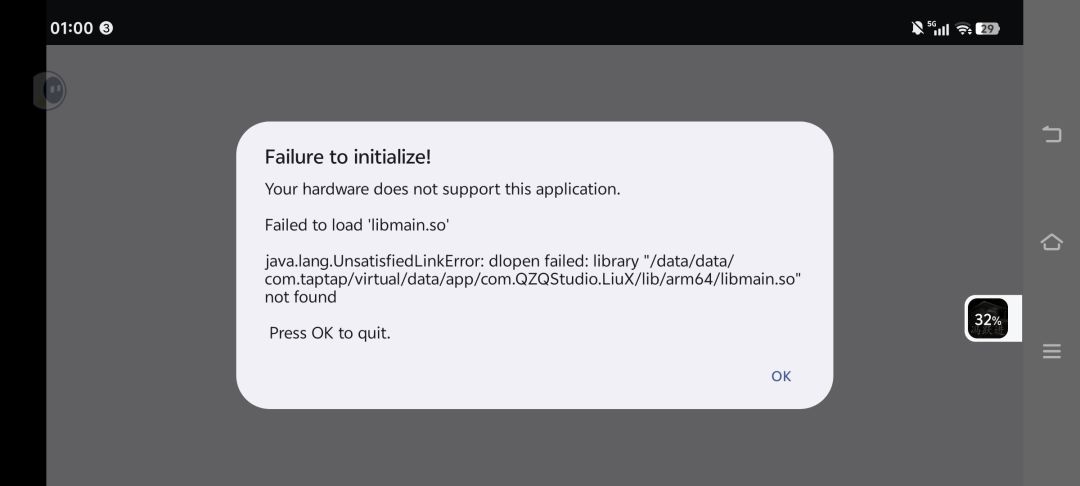
Task: Tap the Android back navigation icon
Action: click(1052, 134)
